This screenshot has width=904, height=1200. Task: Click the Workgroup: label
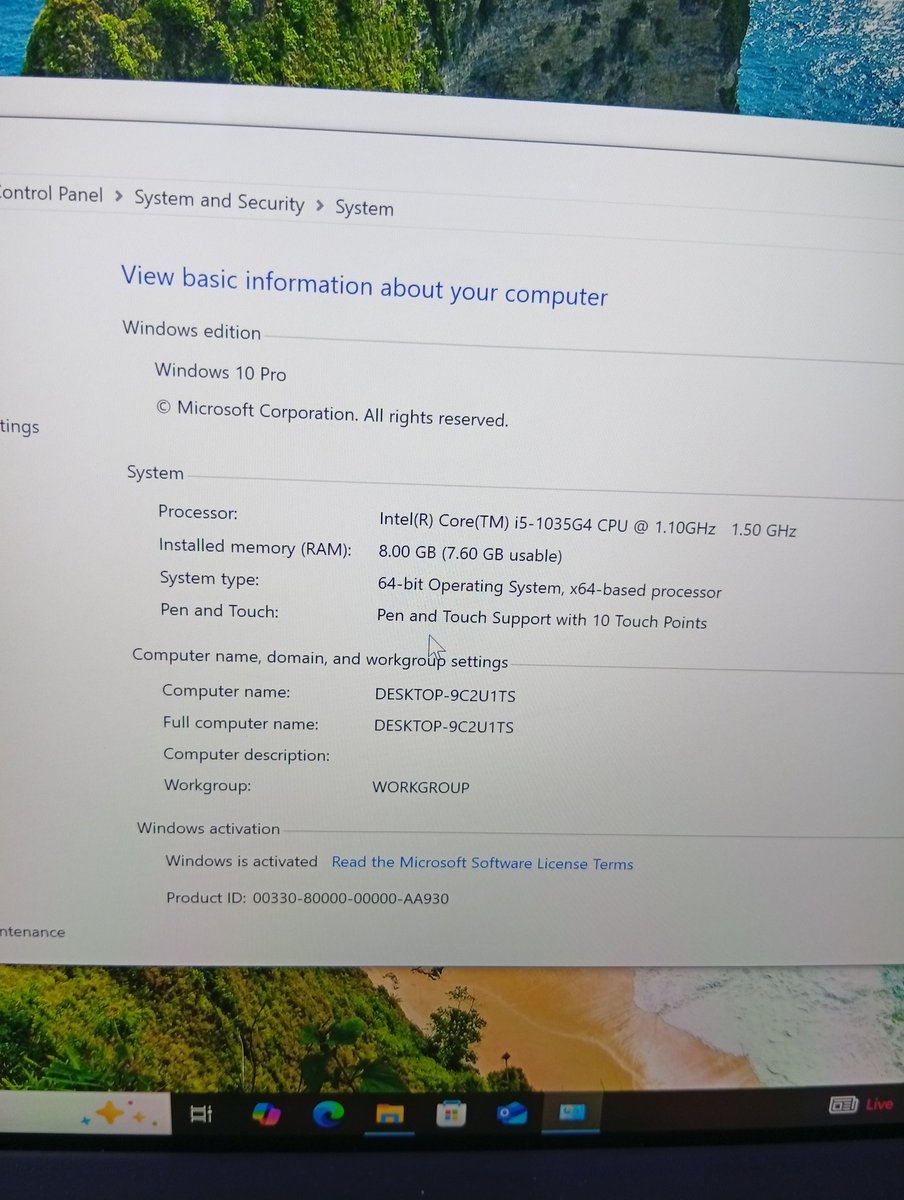(x=207, y=786)
